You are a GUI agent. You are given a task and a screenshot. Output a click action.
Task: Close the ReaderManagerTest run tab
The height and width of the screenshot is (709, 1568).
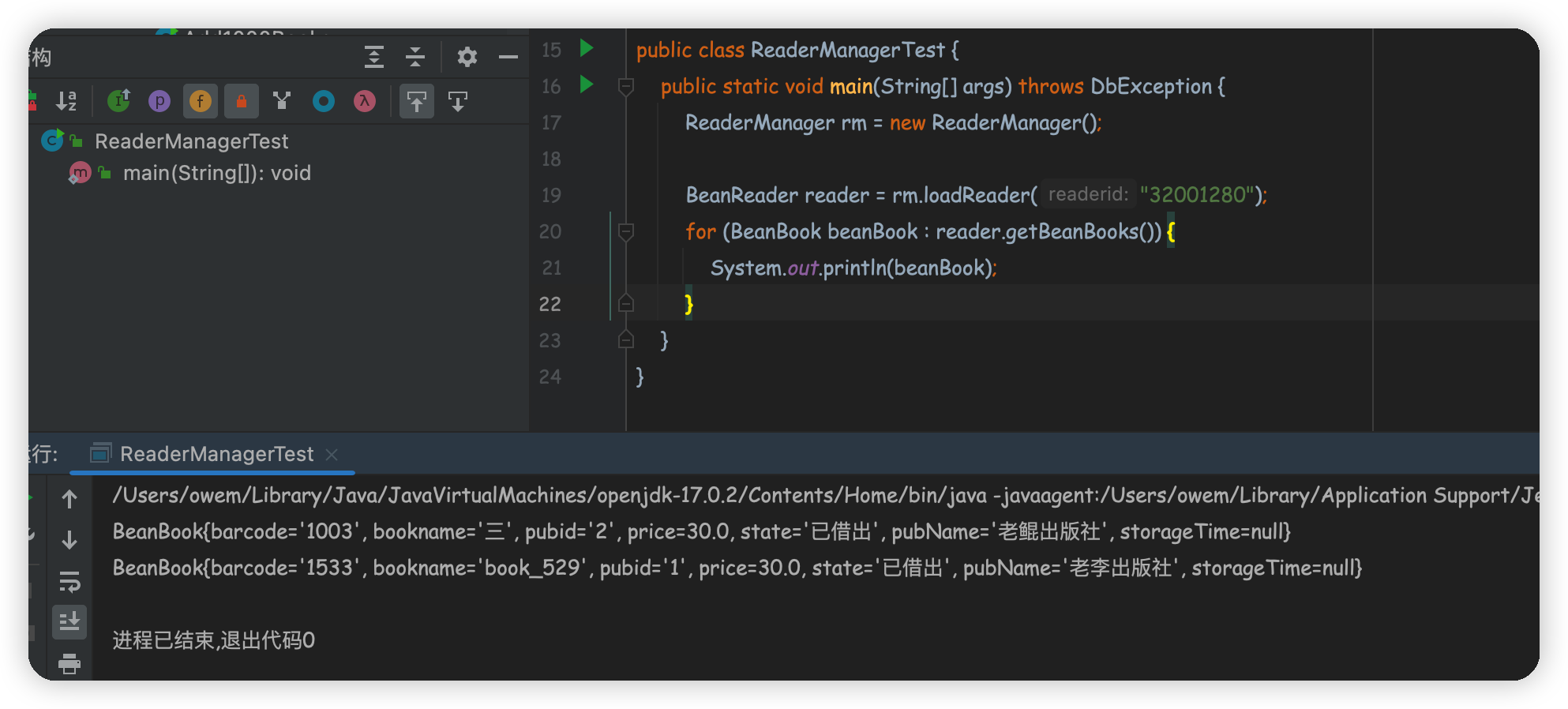[x=332, y=455]
